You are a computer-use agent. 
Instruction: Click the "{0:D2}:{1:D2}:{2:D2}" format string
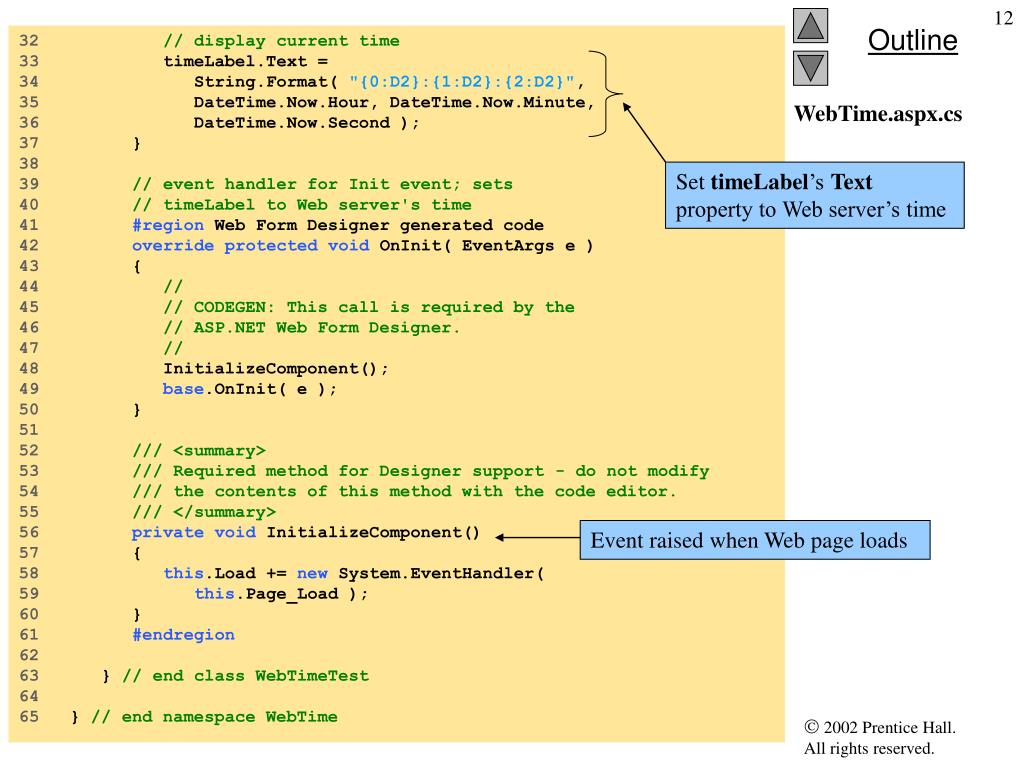(x=462, y=82)
